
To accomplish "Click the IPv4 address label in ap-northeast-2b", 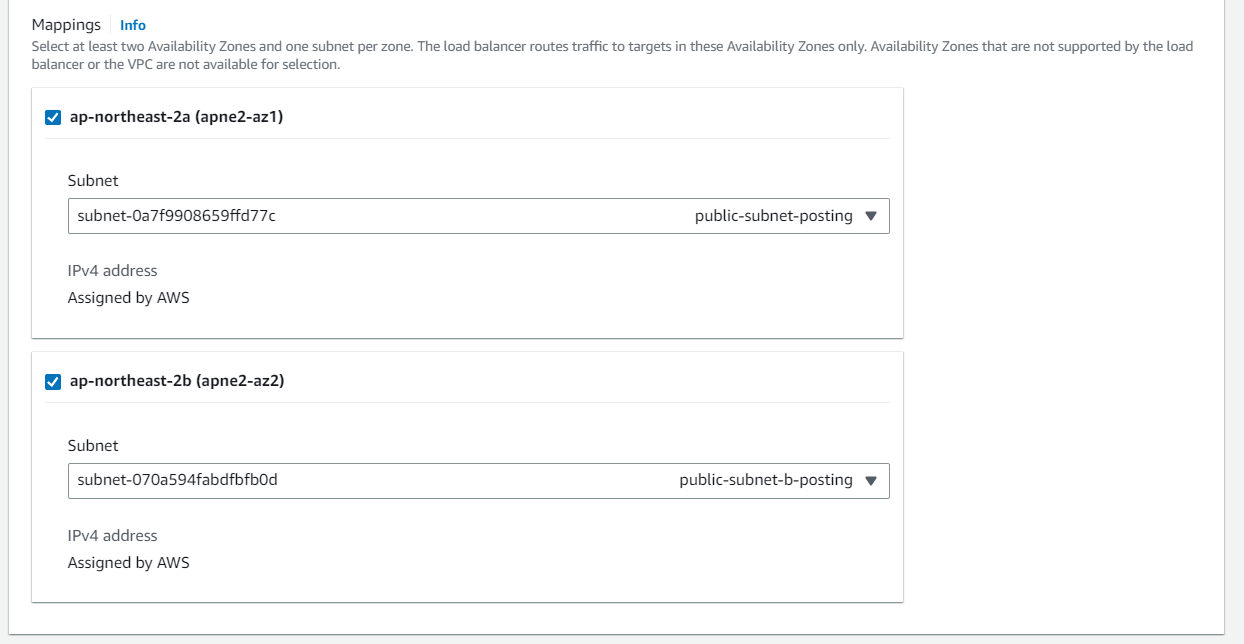I will 112,535.
